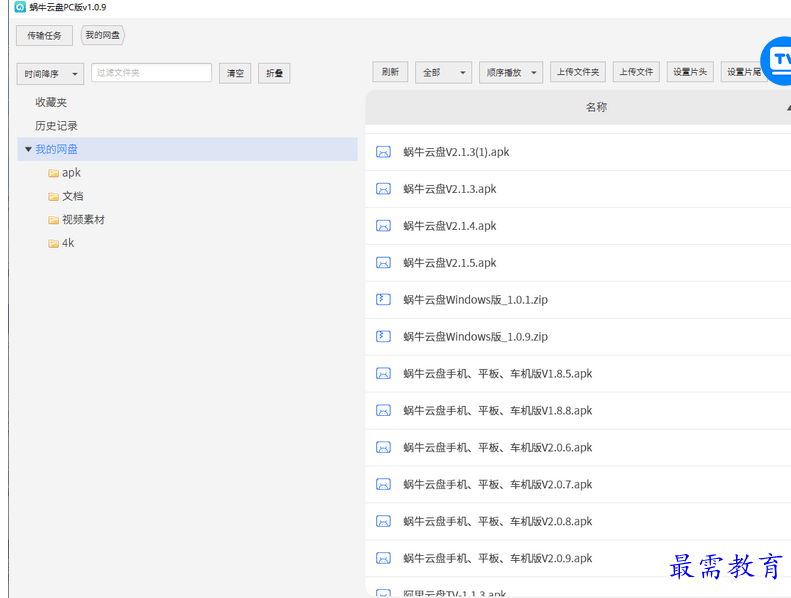Click the apk folder icon
The height and width of the screenshot is (598, 791).
[53, 173]
